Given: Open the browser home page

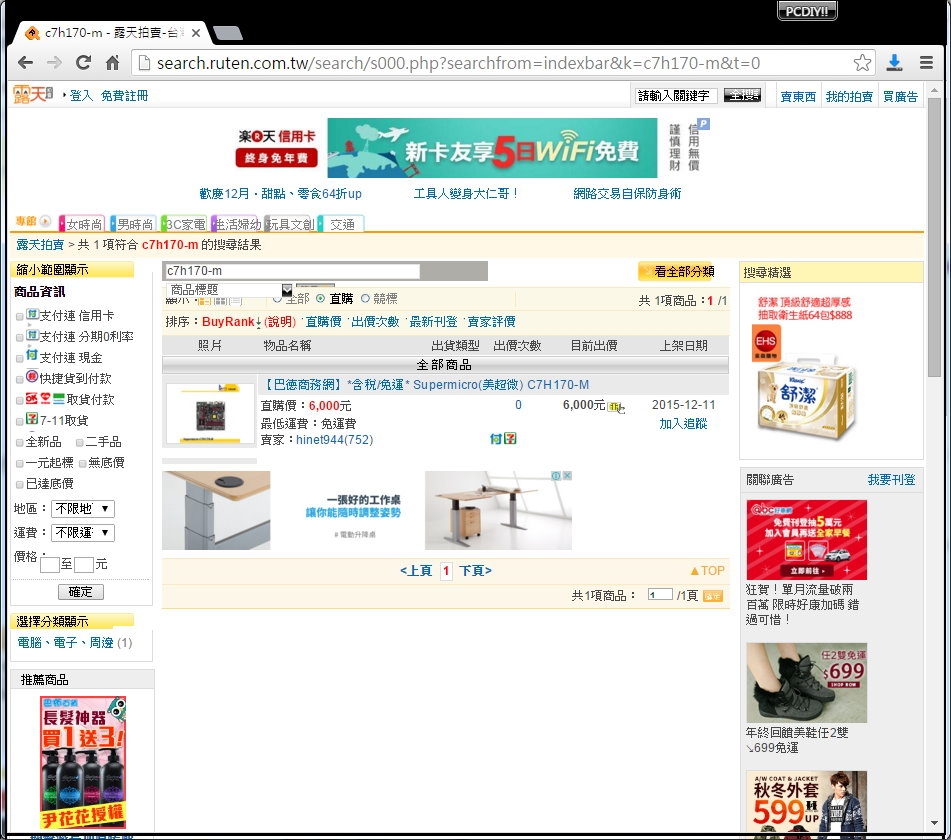Looking at the screenshot, I should (x=112, y=62).
